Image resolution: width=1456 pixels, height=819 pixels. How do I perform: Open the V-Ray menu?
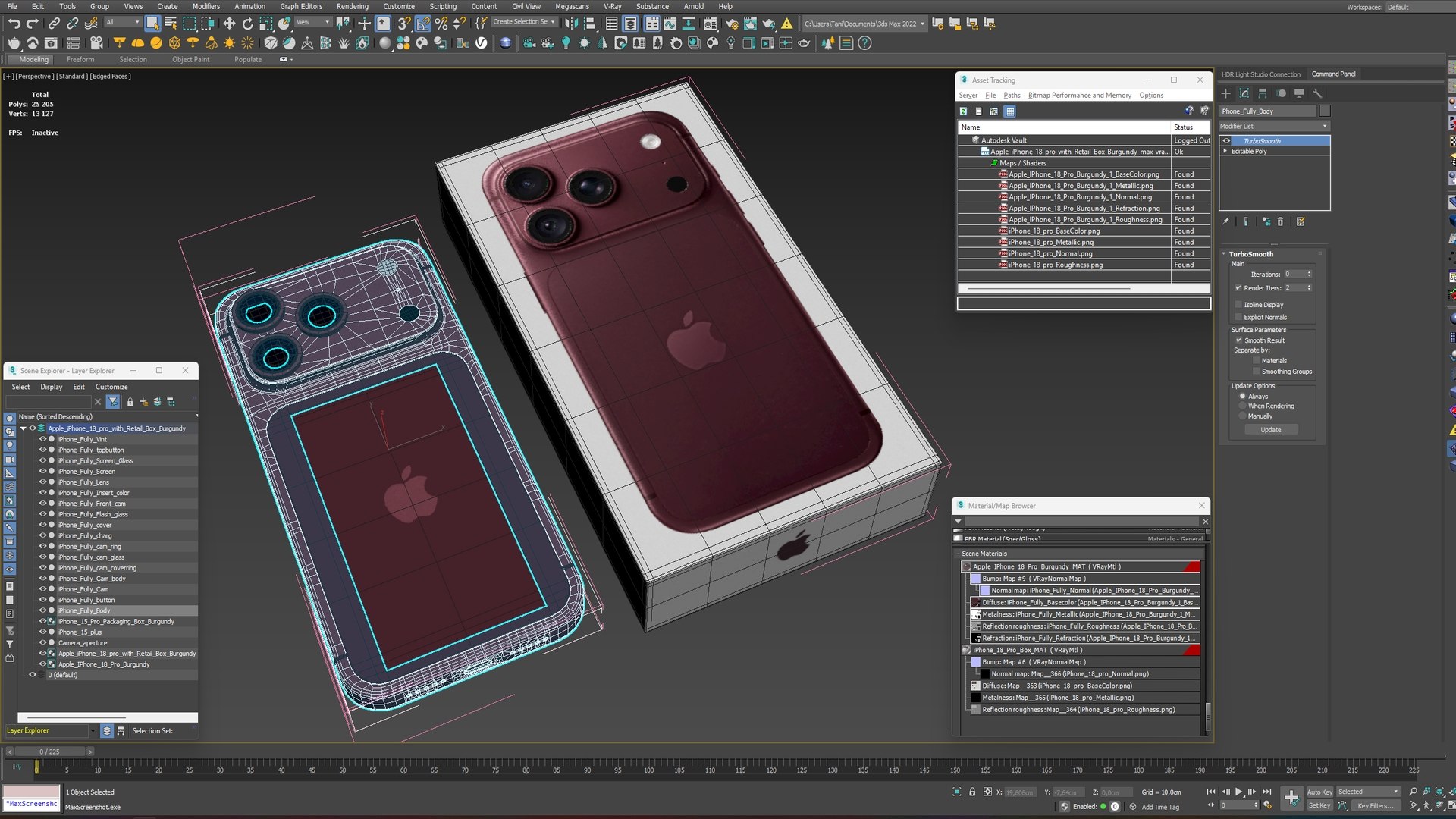(613, 6)
